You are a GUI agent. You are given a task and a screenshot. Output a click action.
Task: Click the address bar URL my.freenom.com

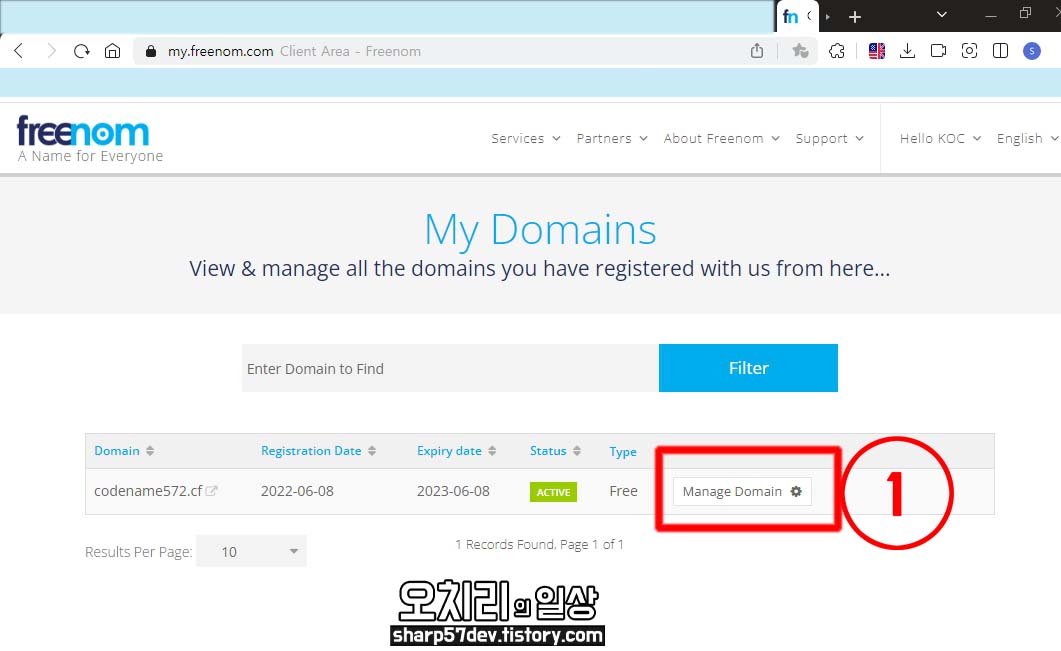[x=221, y=51]
